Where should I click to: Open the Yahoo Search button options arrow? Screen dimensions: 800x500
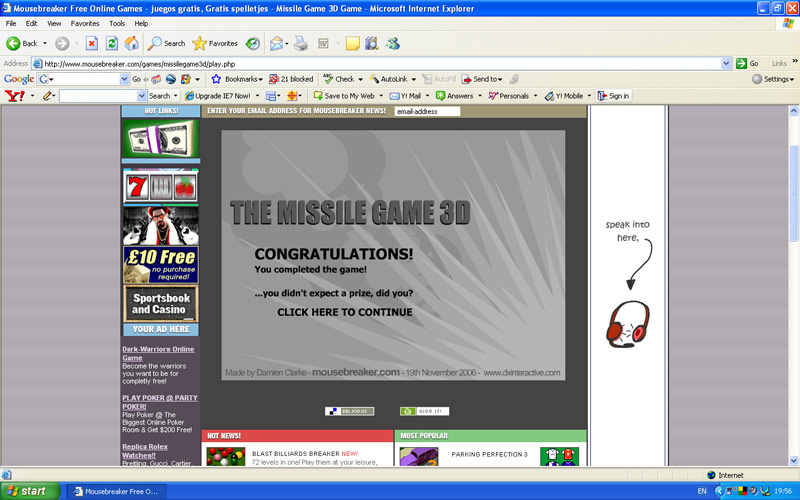tap(176, 95)
